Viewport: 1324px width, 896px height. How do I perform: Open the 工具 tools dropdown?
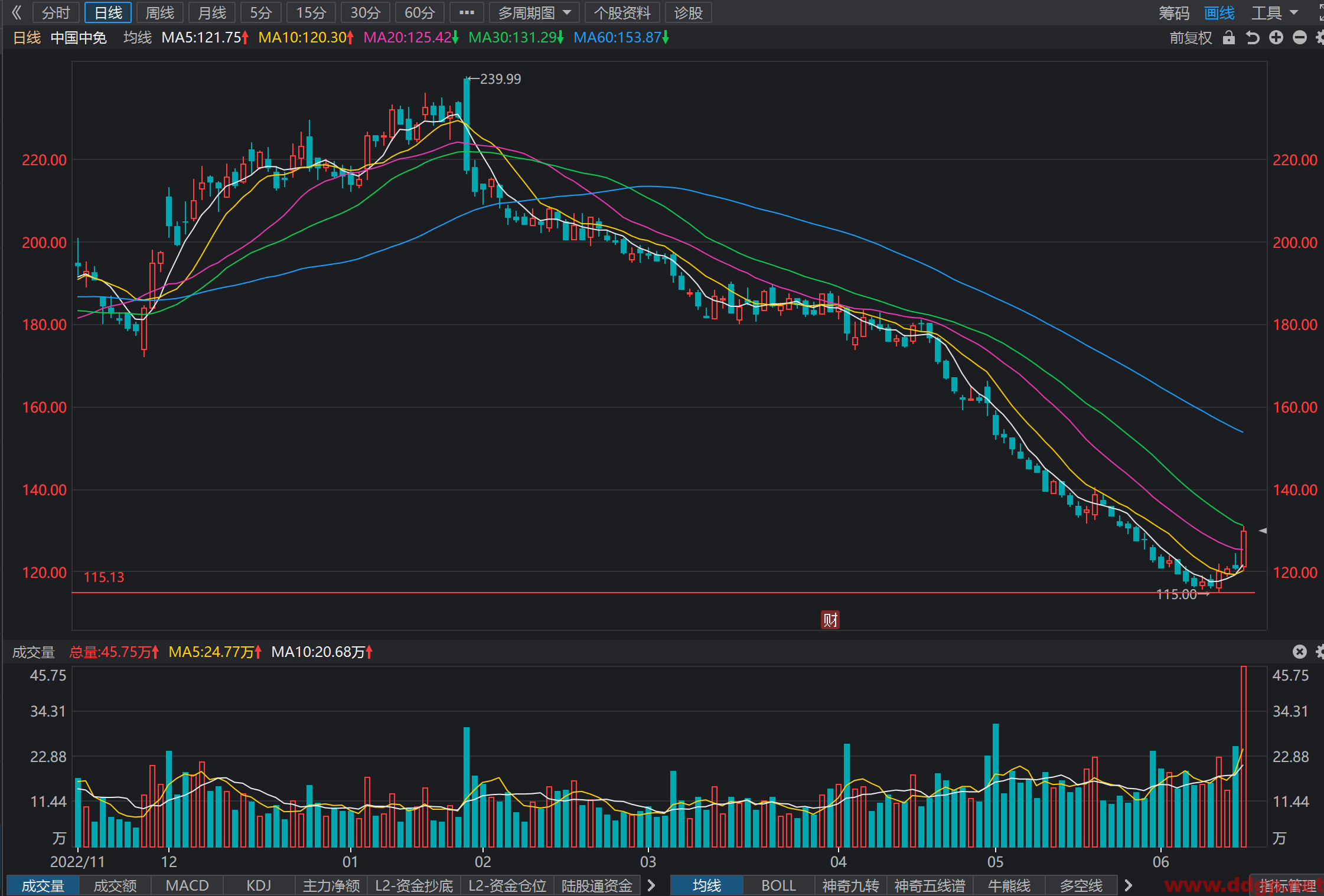click(x=1275, y=13)
